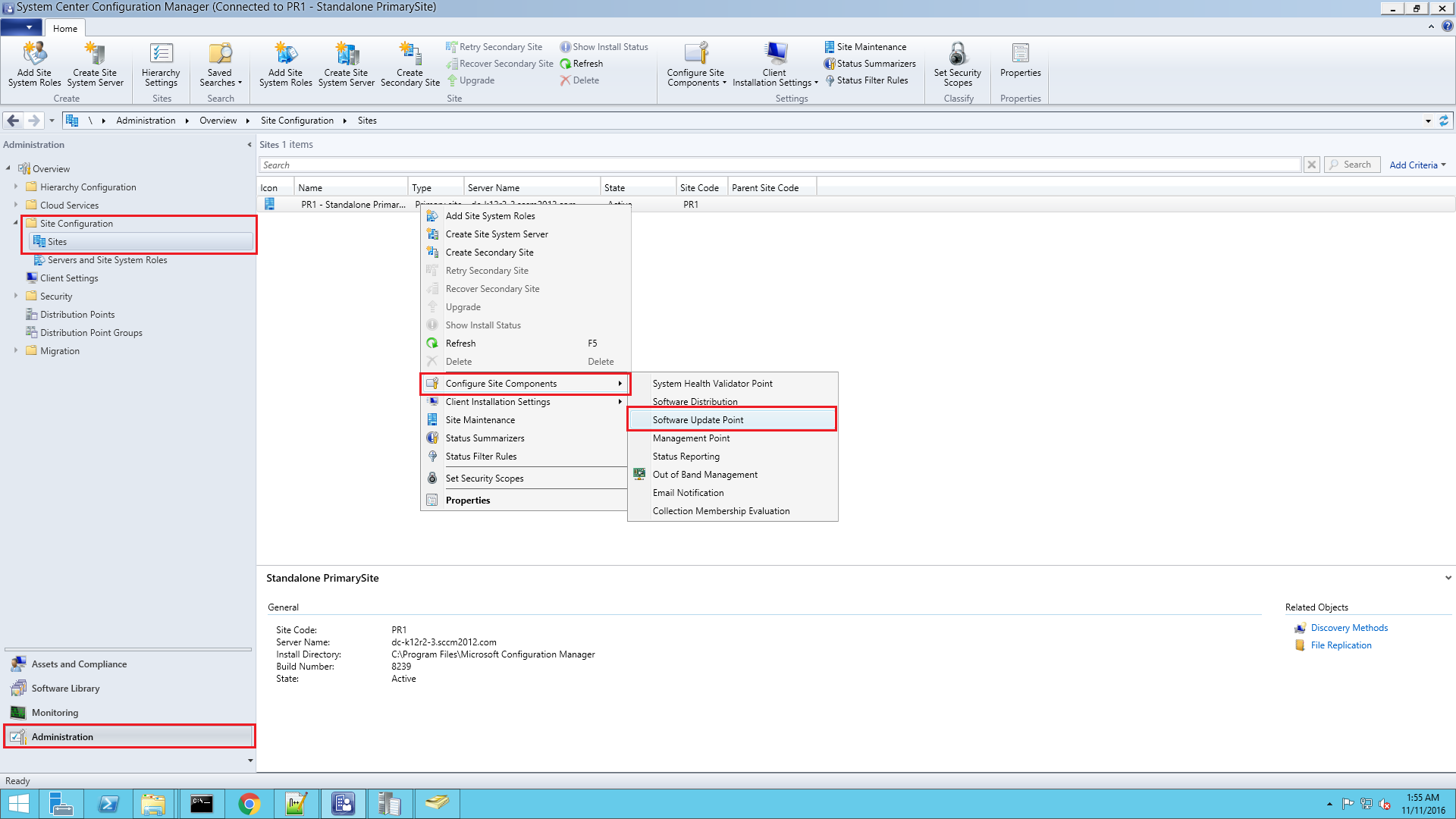Click Set Security Scopes lock icon
This screenshot has height=819, width=1456.
click(957, 55)
